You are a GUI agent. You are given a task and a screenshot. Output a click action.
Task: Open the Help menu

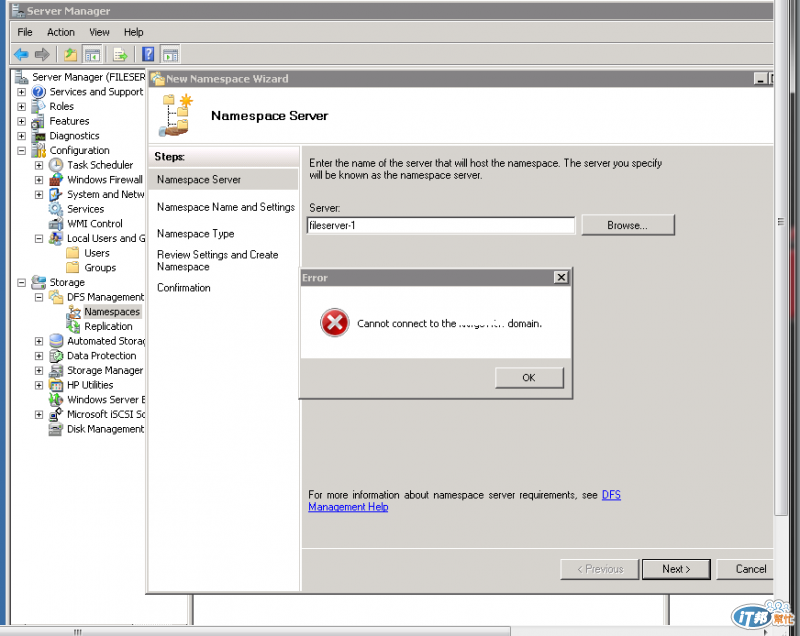point(133,32)
